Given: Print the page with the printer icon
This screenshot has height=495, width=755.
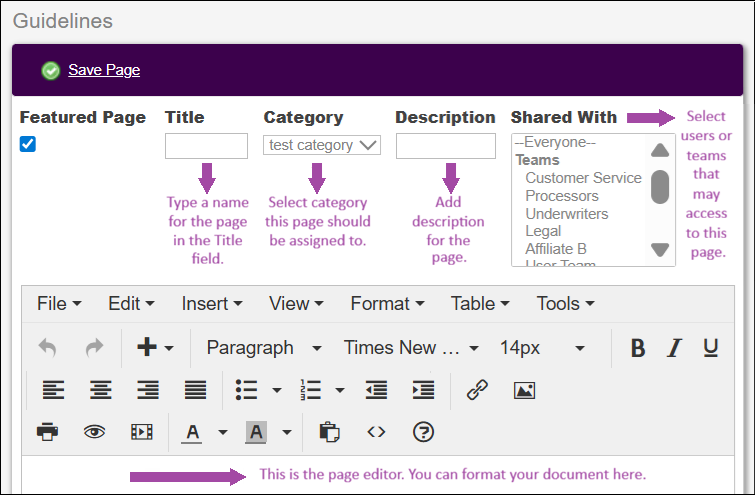Looking at the screenshot, I should click(48, 431).
